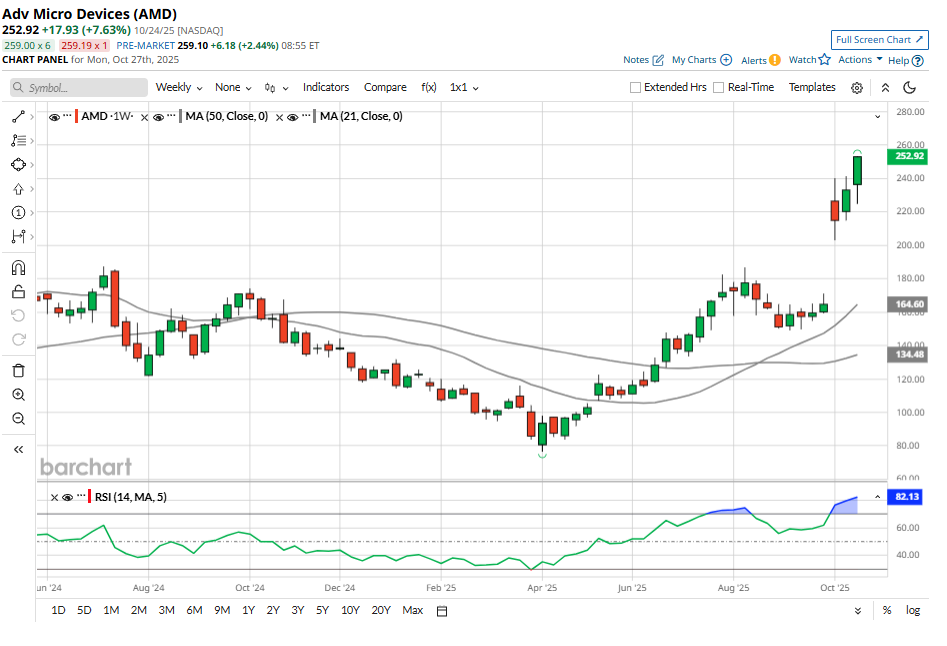This screenshot has height=646, width=947.
Task: Select the 6M time range
Action: click(194, 610)
